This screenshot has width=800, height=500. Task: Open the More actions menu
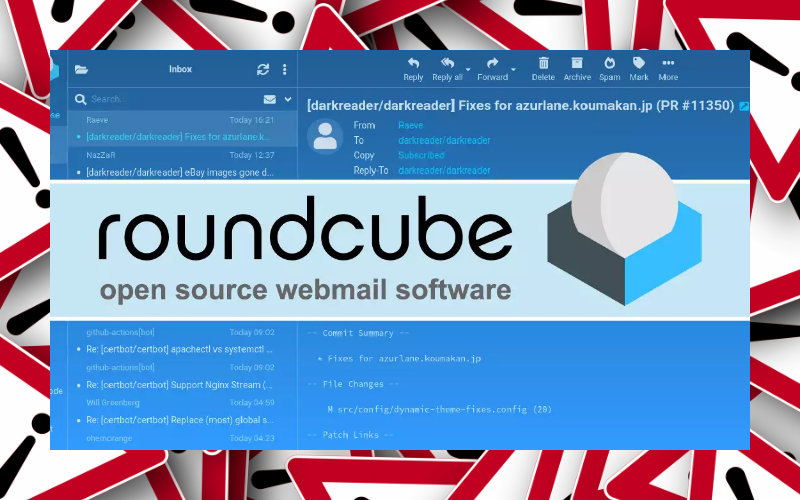[x=668, y=63]
